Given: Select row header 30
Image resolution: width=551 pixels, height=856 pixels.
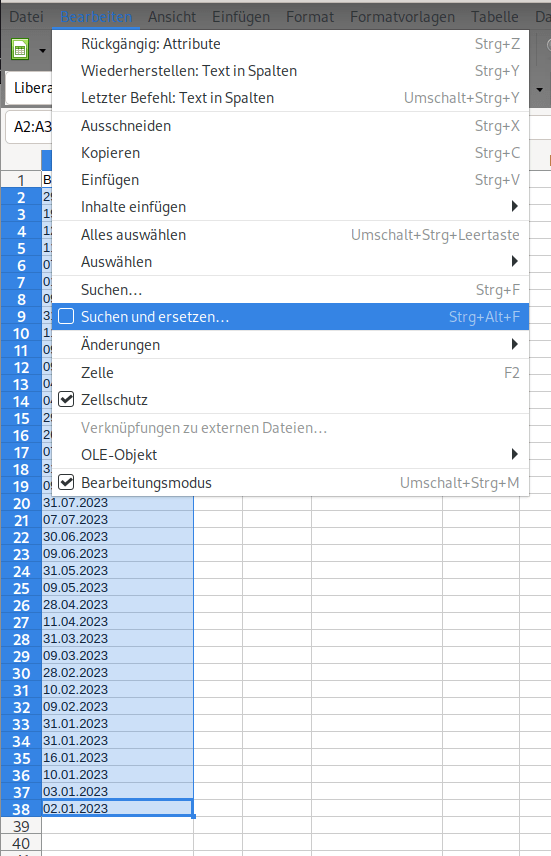Looking at the screenshot, I should click(x=21, y=673).
